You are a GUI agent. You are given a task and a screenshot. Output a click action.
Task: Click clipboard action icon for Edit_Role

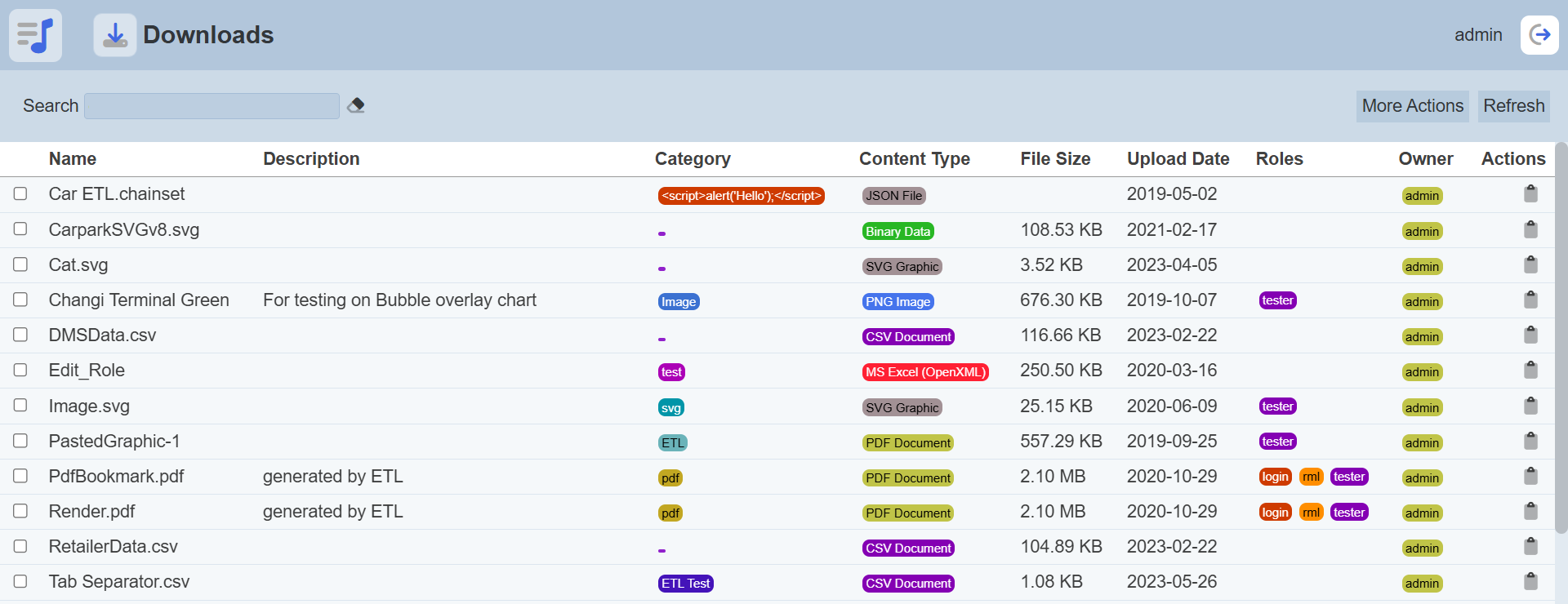pyautogui.click(x=1530, y=370)
